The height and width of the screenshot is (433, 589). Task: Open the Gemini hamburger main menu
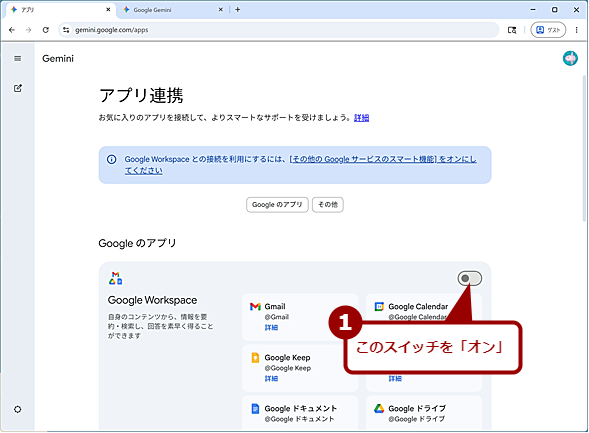[x=18, y=59]
